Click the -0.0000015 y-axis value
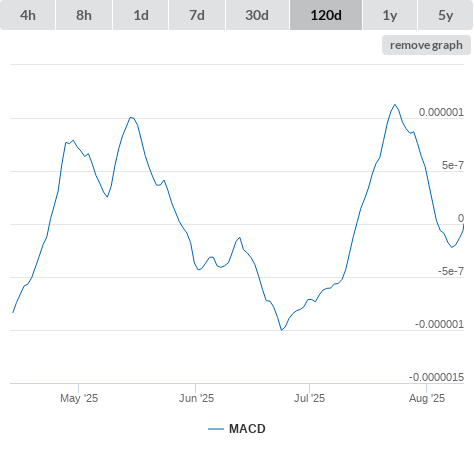The width and height of the screenshot is (474, 455). [x=436, y=377]
